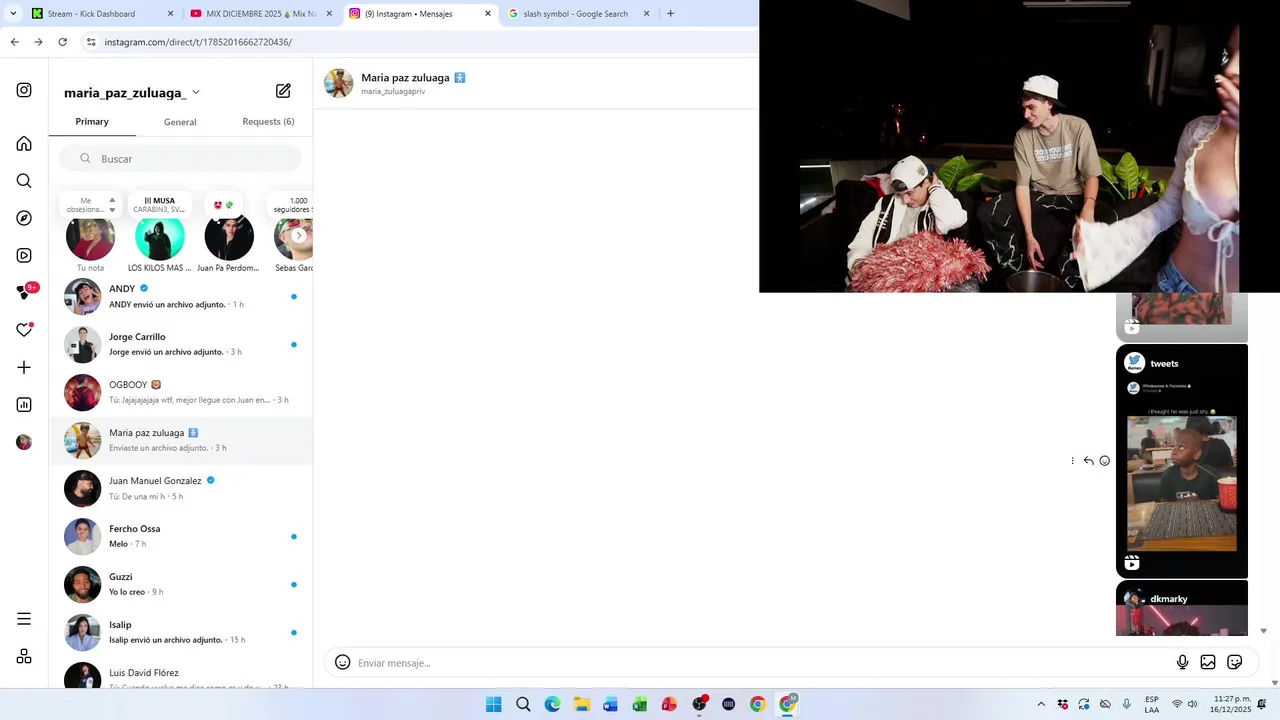Switch to Stream - Kick Dashboard tab

click(100, 14)
